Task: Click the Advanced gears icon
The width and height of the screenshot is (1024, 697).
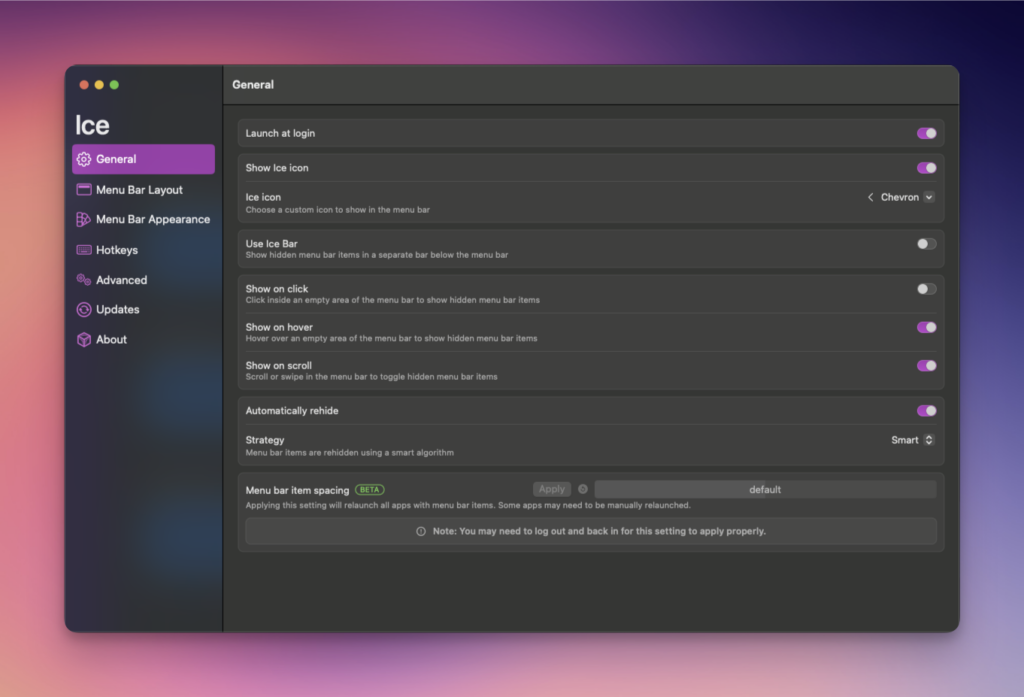Action: 84,280
